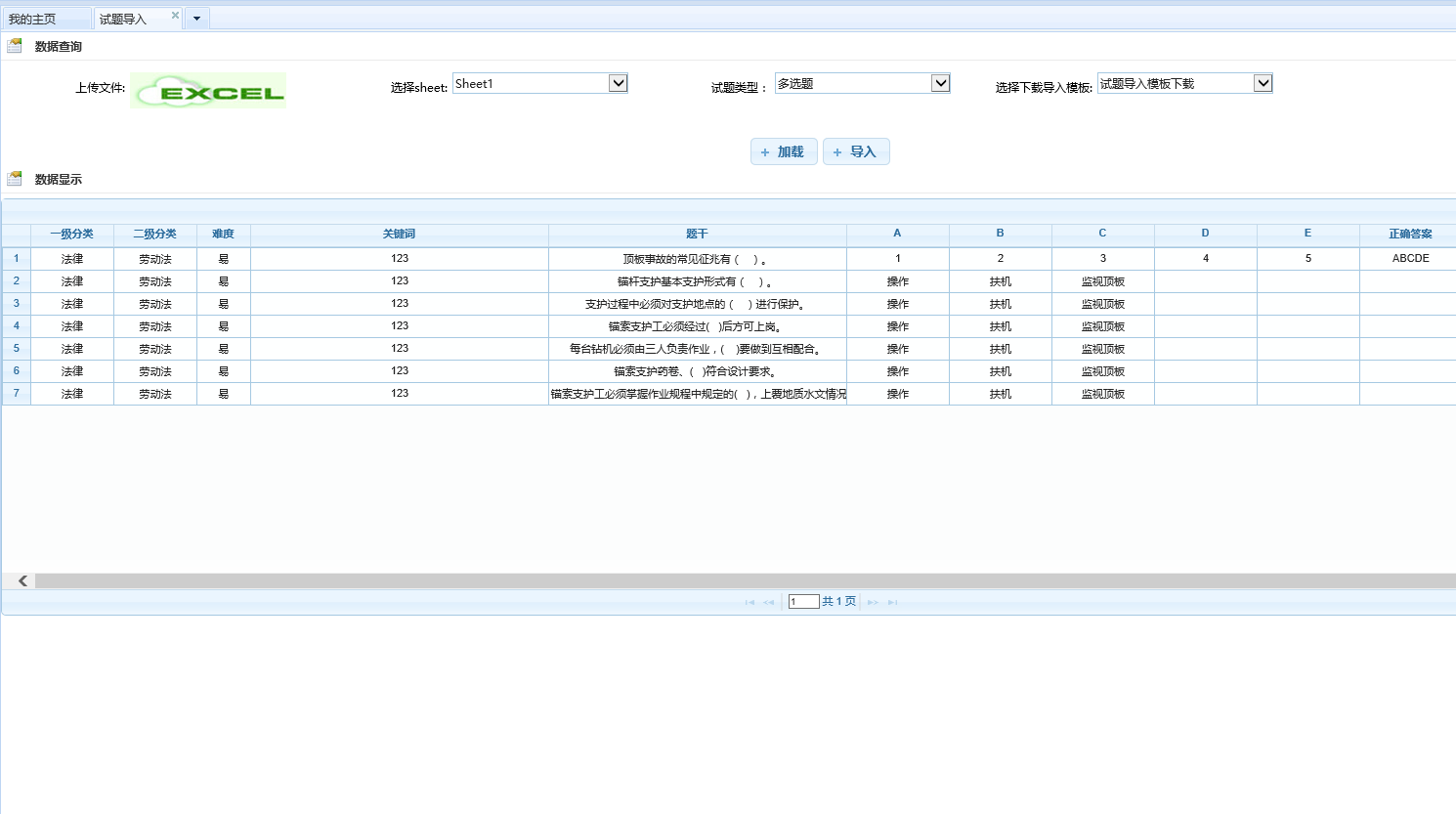The image size is (1456, 814).
Task: Switch to the 我的主页 tab
Action: [x=33, y=19]
